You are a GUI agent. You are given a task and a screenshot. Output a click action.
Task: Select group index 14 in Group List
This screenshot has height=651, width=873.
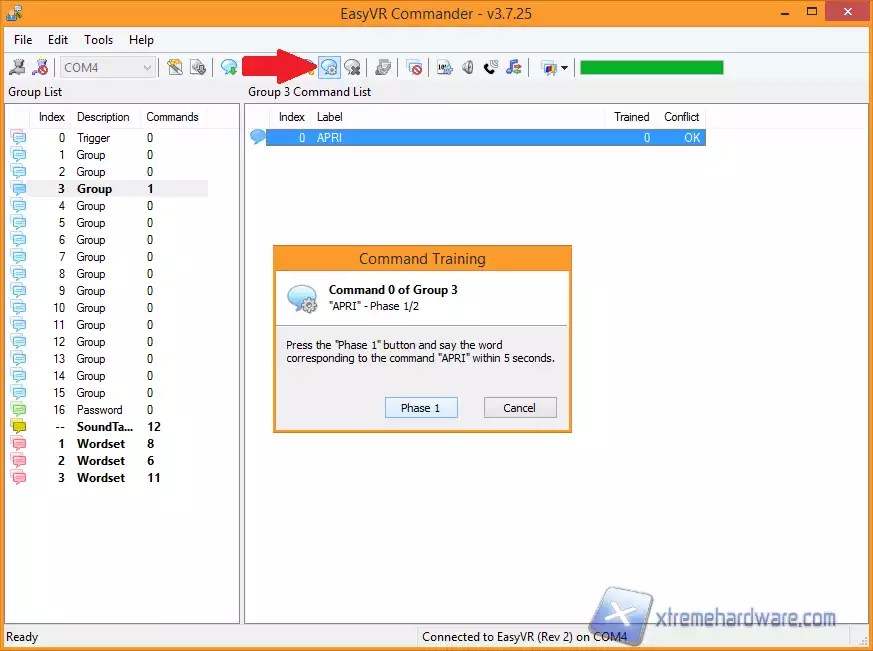point(109,376)
